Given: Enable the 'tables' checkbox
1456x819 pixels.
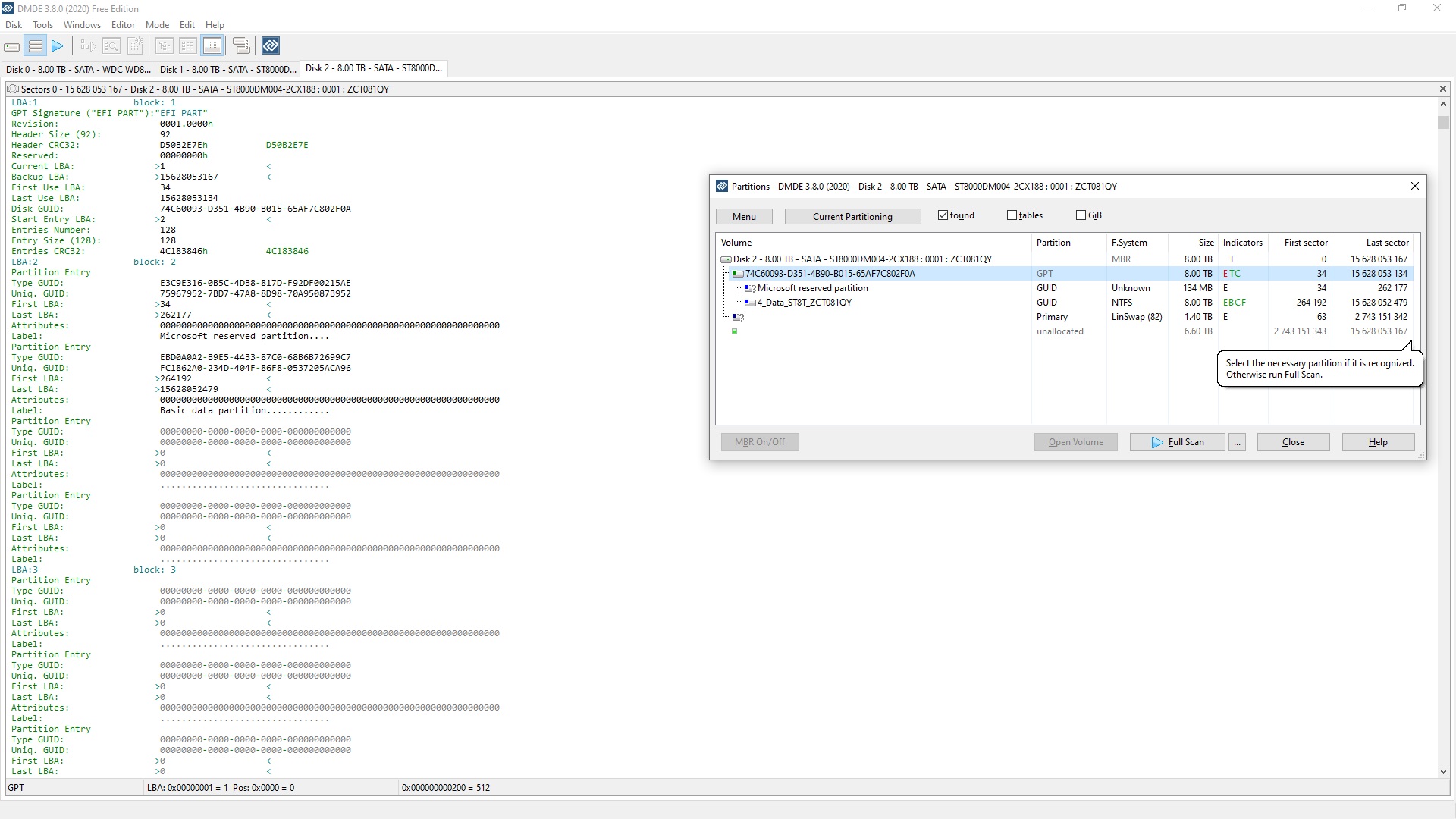Looking at the screenshot, I should [x=1012, y=215].
